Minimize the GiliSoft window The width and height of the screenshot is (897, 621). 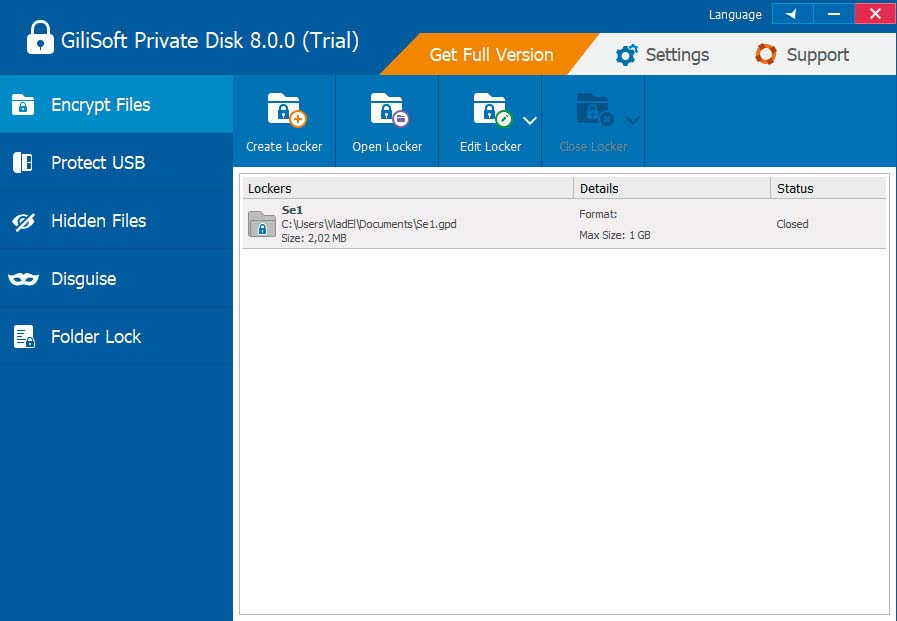click(834, 14)
